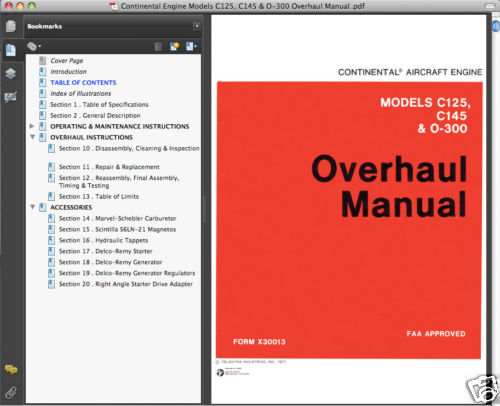500x406 pixels.
Task: Collapse the Accessories bookmark group
Action: click(33, 207)
